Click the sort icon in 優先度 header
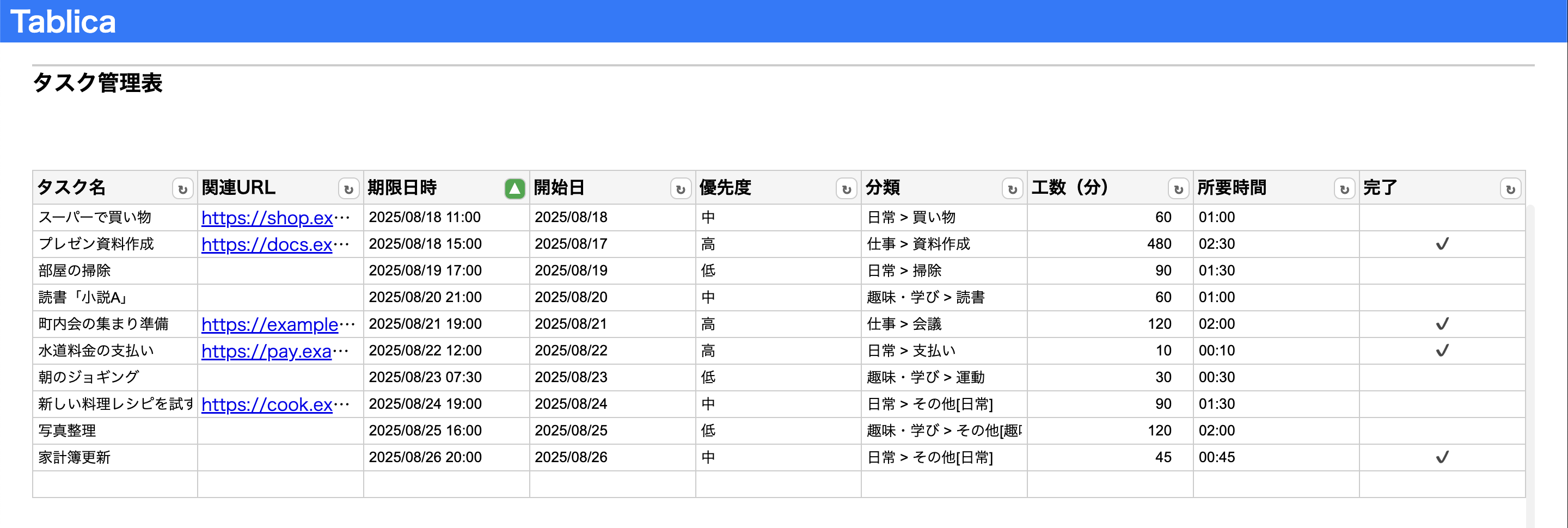This screenshot has height=528, width=1568. click(x=846, y=189)
